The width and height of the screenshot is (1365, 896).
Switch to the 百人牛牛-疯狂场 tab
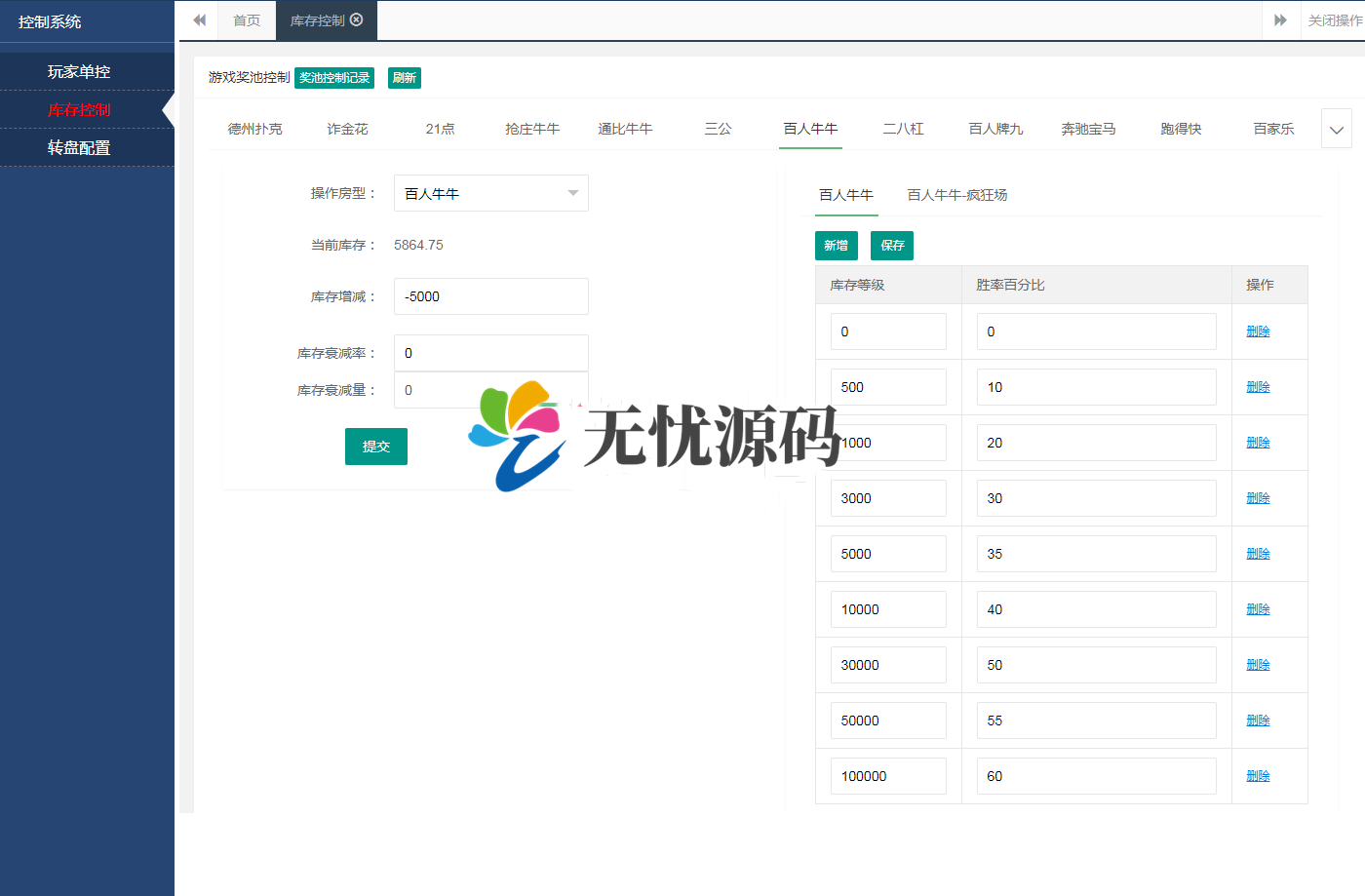coord(956,195)
